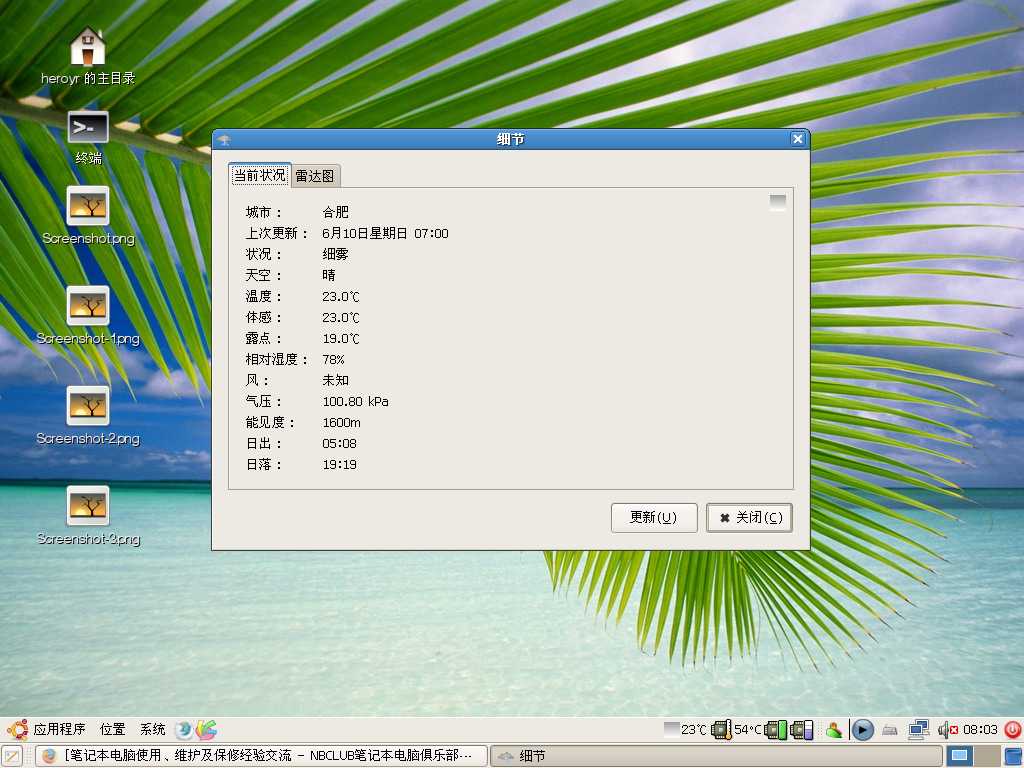Click the 关闭(C) button

749,518
